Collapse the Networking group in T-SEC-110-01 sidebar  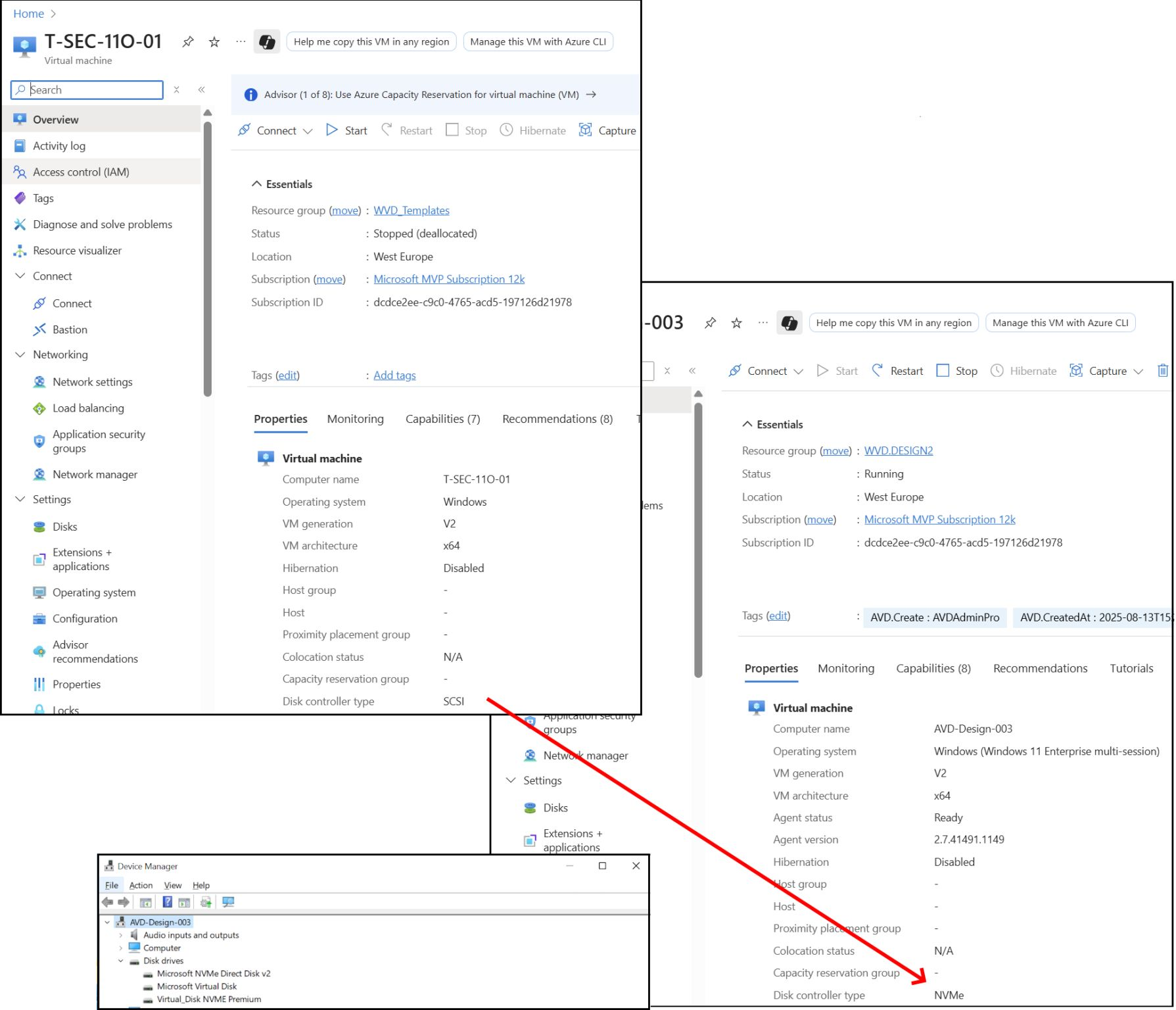coord(20,355)
